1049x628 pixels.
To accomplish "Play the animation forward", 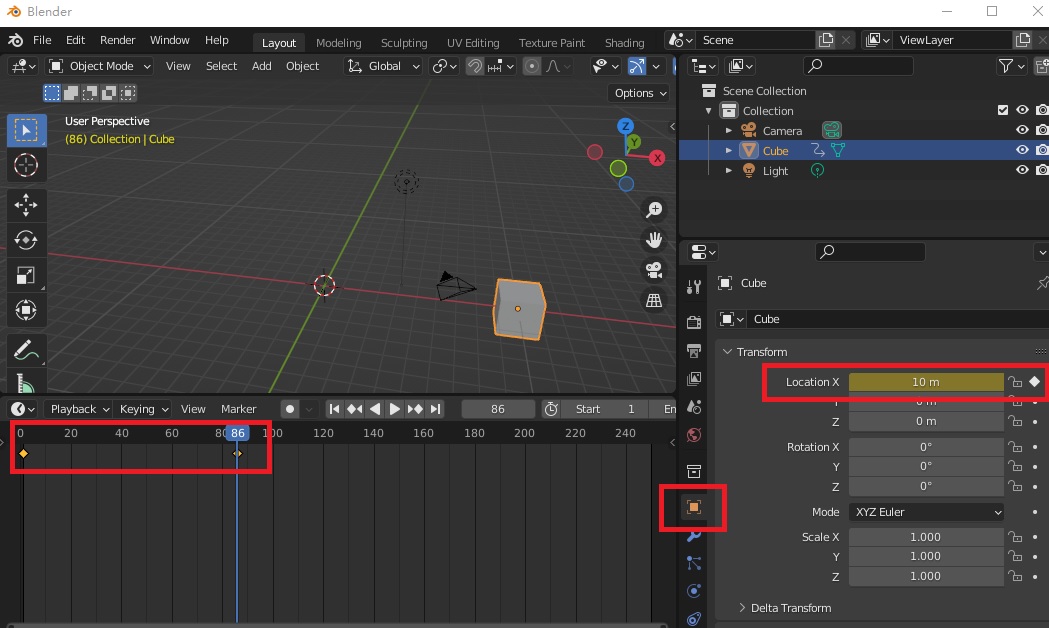I will tap(395, 409).
